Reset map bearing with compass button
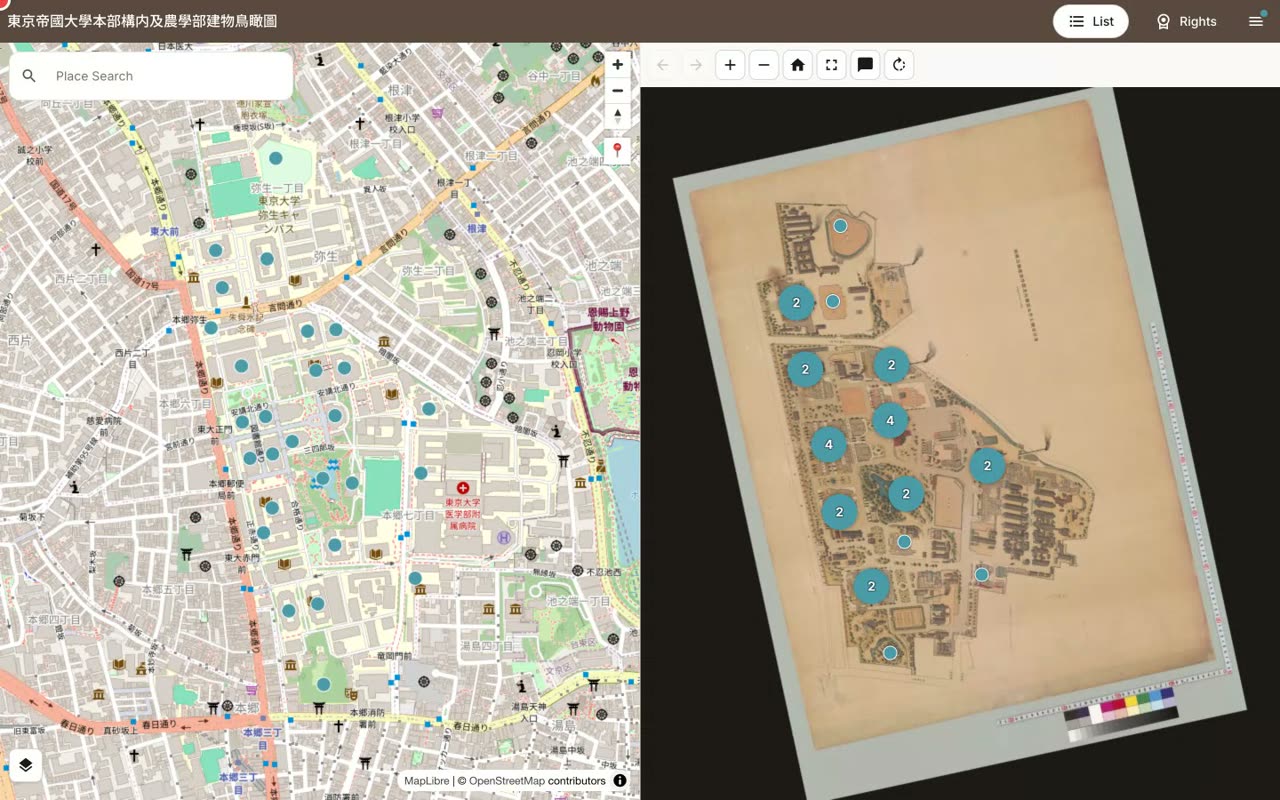The height and width of the screenshot is (800, 1280). tap(618, 116)
